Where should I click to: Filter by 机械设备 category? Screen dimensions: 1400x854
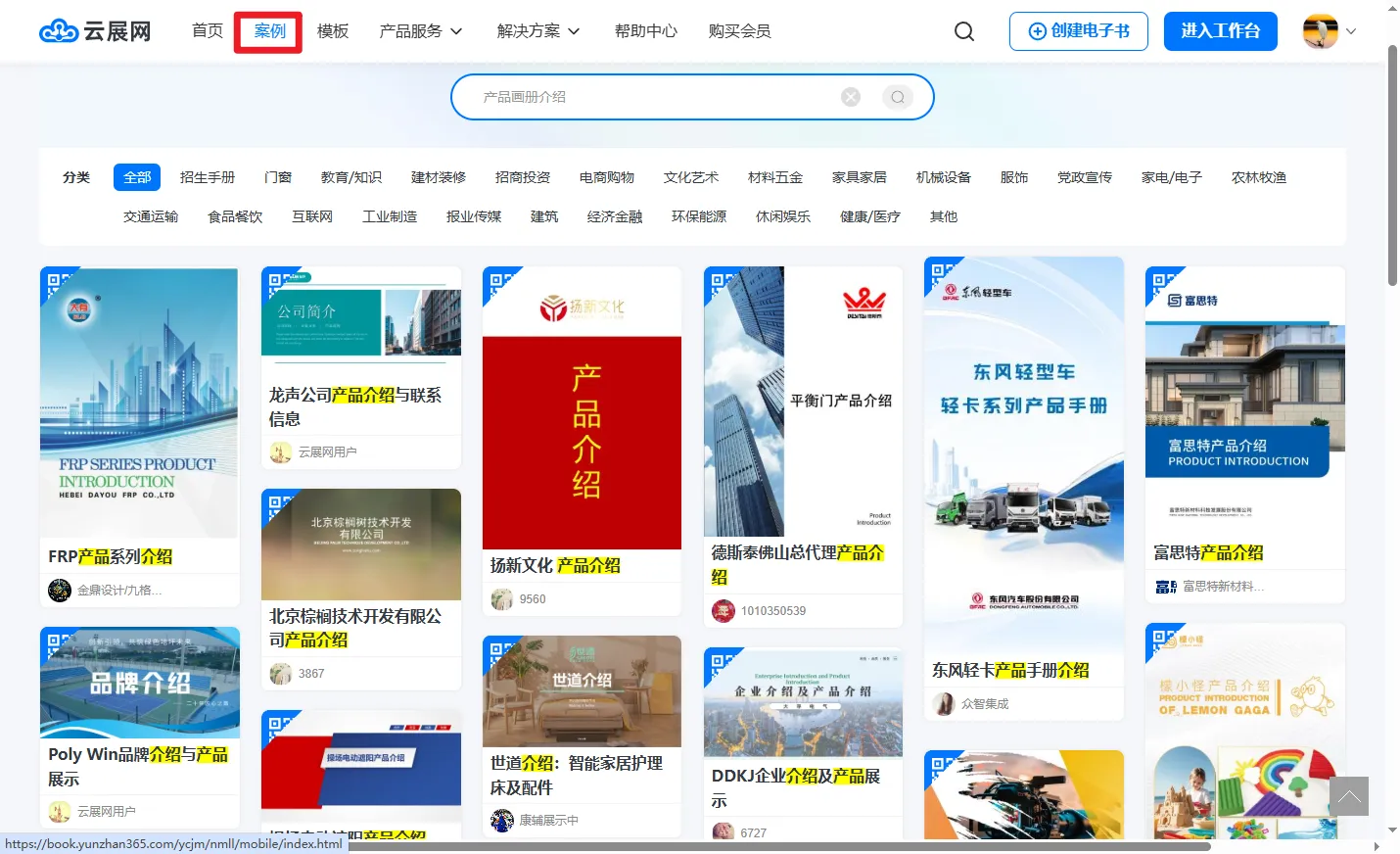click(944, 177)
